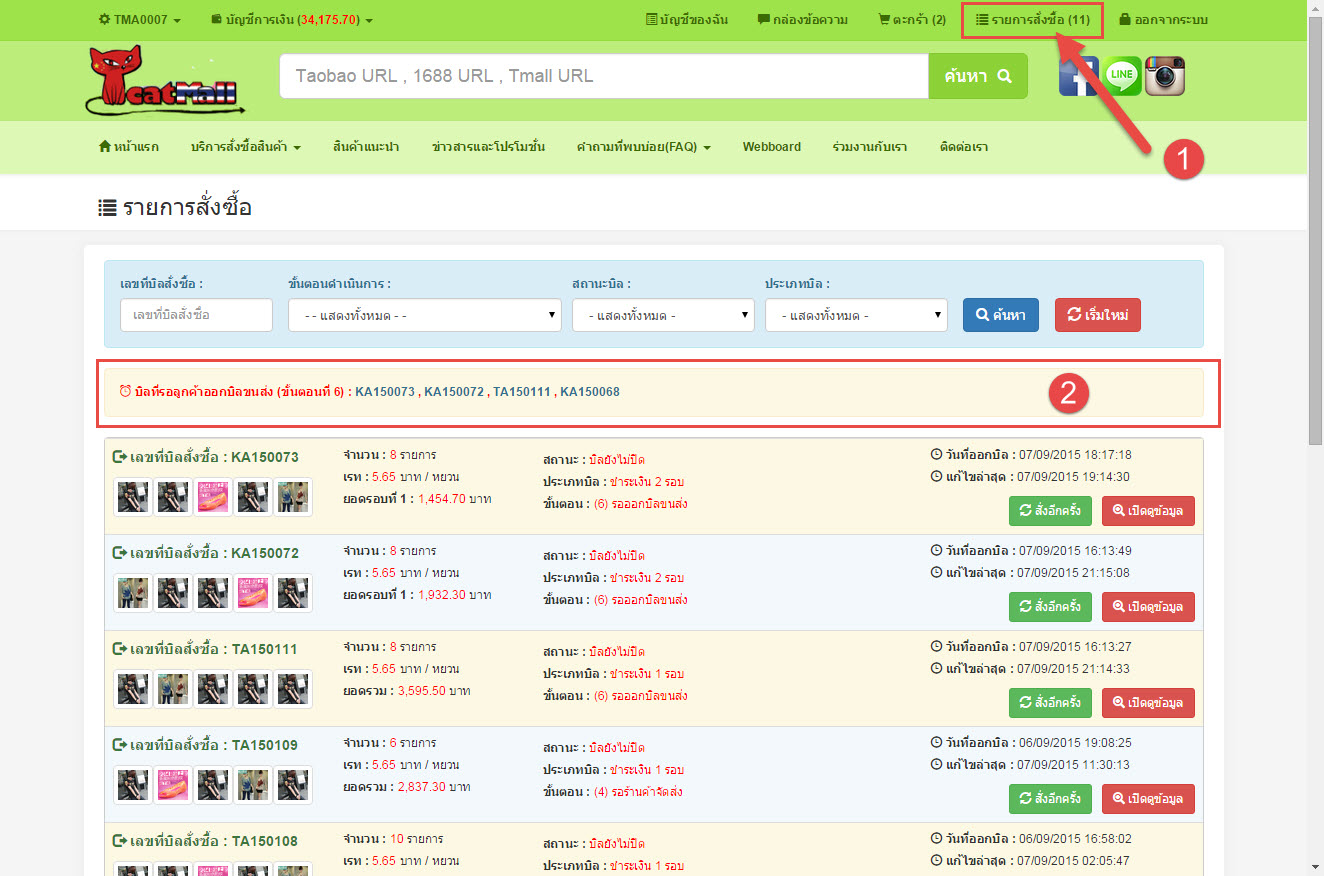Click first product thumbnail of KA150072
The image size is (1324, 876).
(133, 593)
